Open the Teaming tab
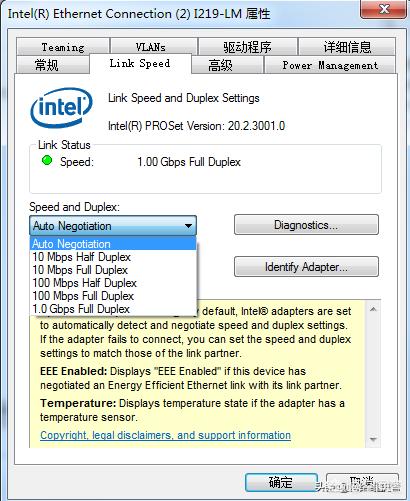Image resolution: width=410 pixels, height=501 pixels. [x=63, y=47]
